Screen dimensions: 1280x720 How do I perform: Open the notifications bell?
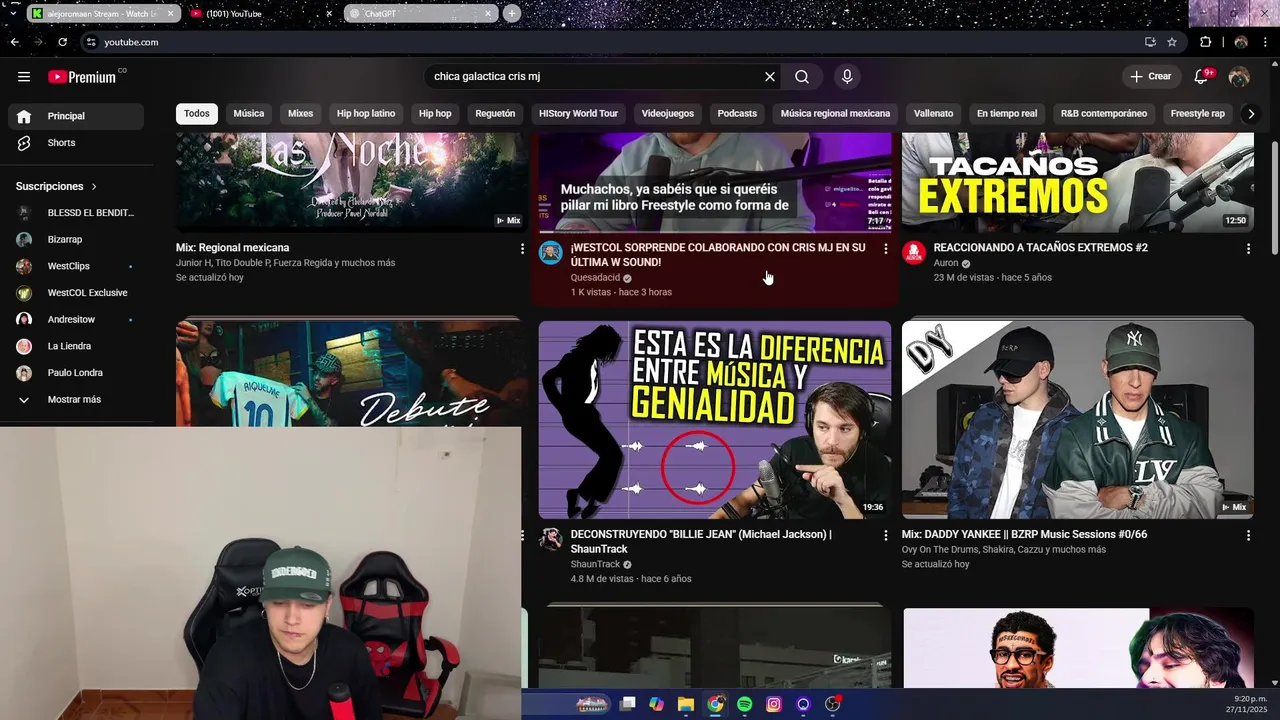(1201, 77)
